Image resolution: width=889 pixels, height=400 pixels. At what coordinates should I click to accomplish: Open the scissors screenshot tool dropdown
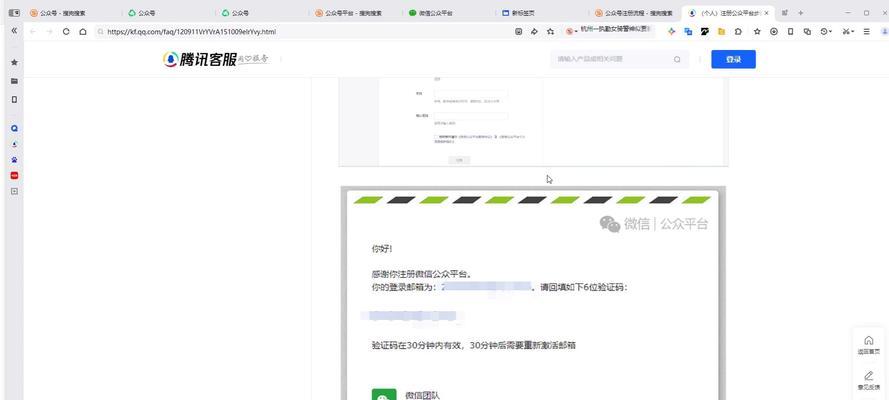tap(848, 32)
